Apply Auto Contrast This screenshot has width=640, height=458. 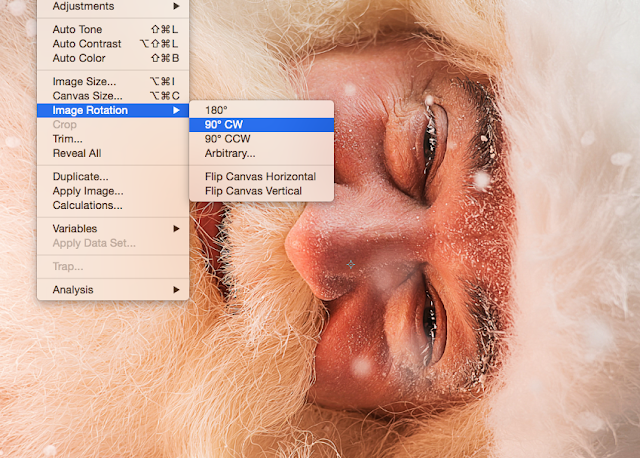pyautogui.click(x=113, y=44)
